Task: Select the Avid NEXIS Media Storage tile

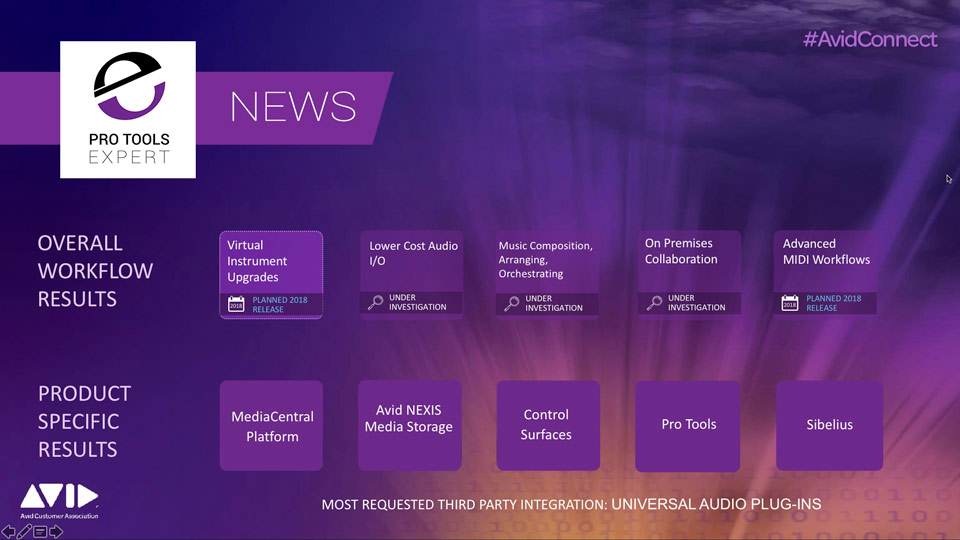Action: click(410, 426)
